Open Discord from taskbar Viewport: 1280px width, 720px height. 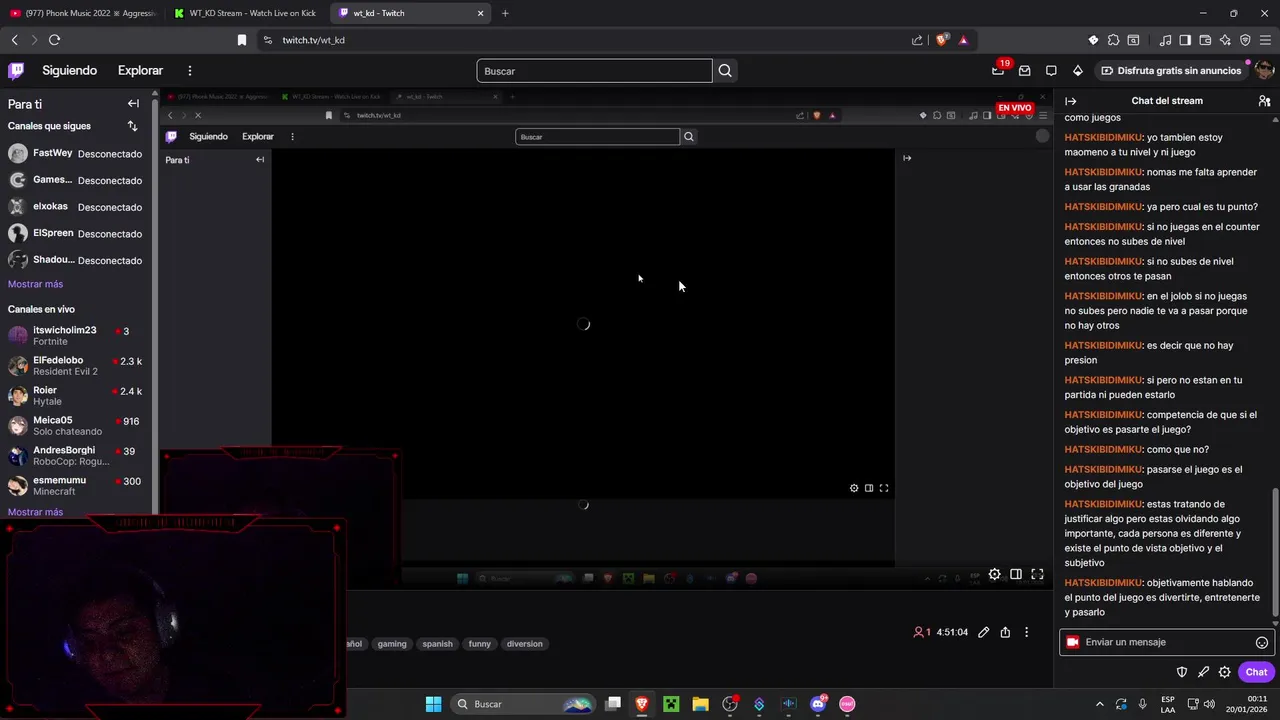(818, 704)
